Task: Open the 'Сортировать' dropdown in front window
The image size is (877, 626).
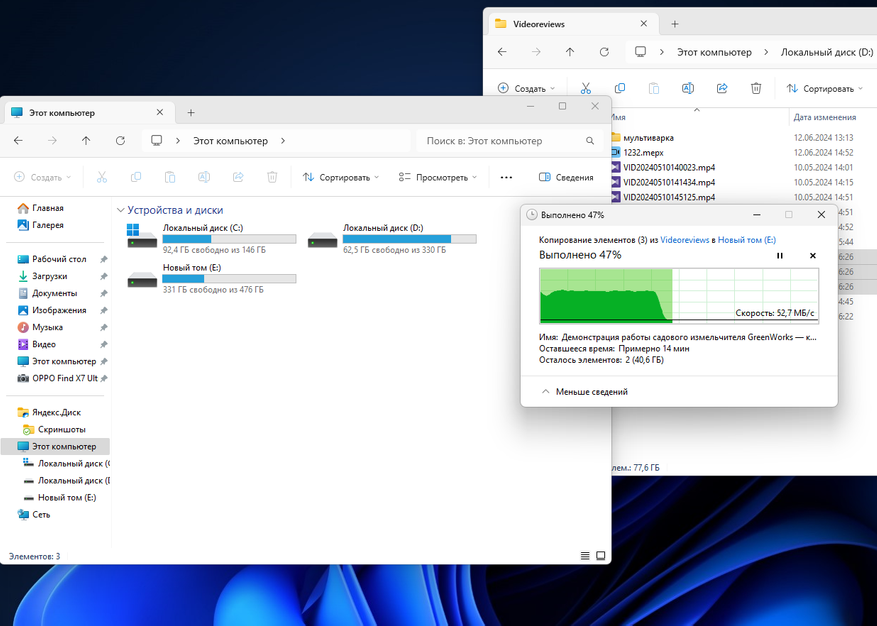Action: point(341,177)
